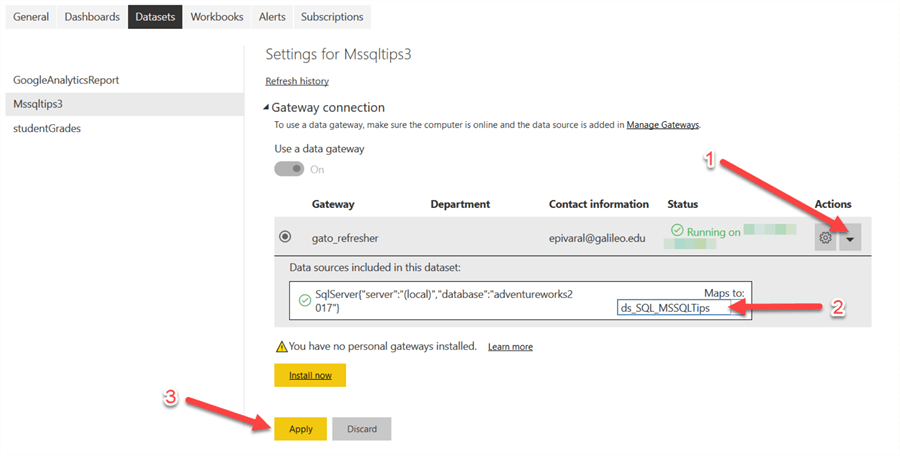Image resolution: width=900 pixels, height=456 pixels.
Task: Click the gateway settings gear icon
Action: click(826, 238)
